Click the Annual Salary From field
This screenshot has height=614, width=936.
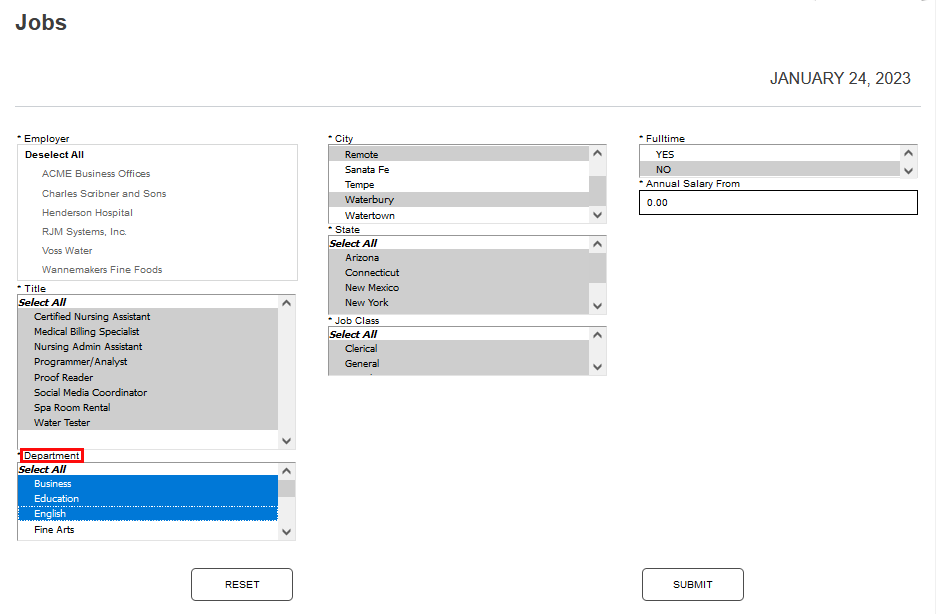[778, 202]
